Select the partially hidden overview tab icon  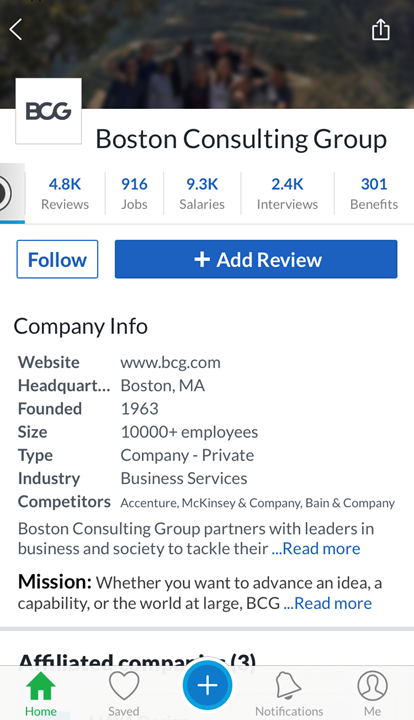12,193
